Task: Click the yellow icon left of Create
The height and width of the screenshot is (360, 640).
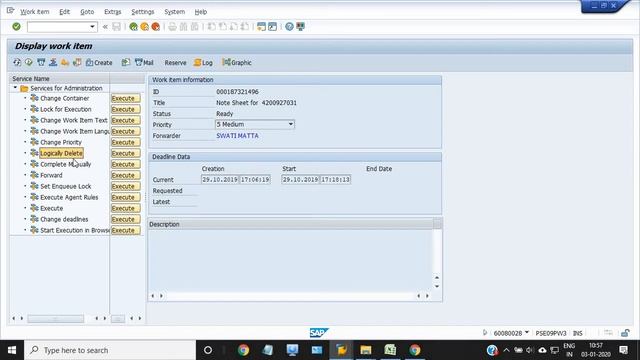Action: (x=65, y=62)
